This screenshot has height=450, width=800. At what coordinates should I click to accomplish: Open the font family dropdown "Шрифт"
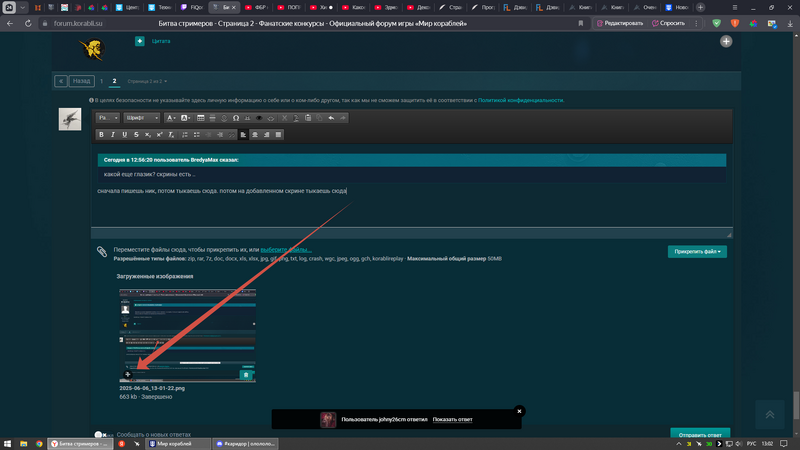pos(142,118)
